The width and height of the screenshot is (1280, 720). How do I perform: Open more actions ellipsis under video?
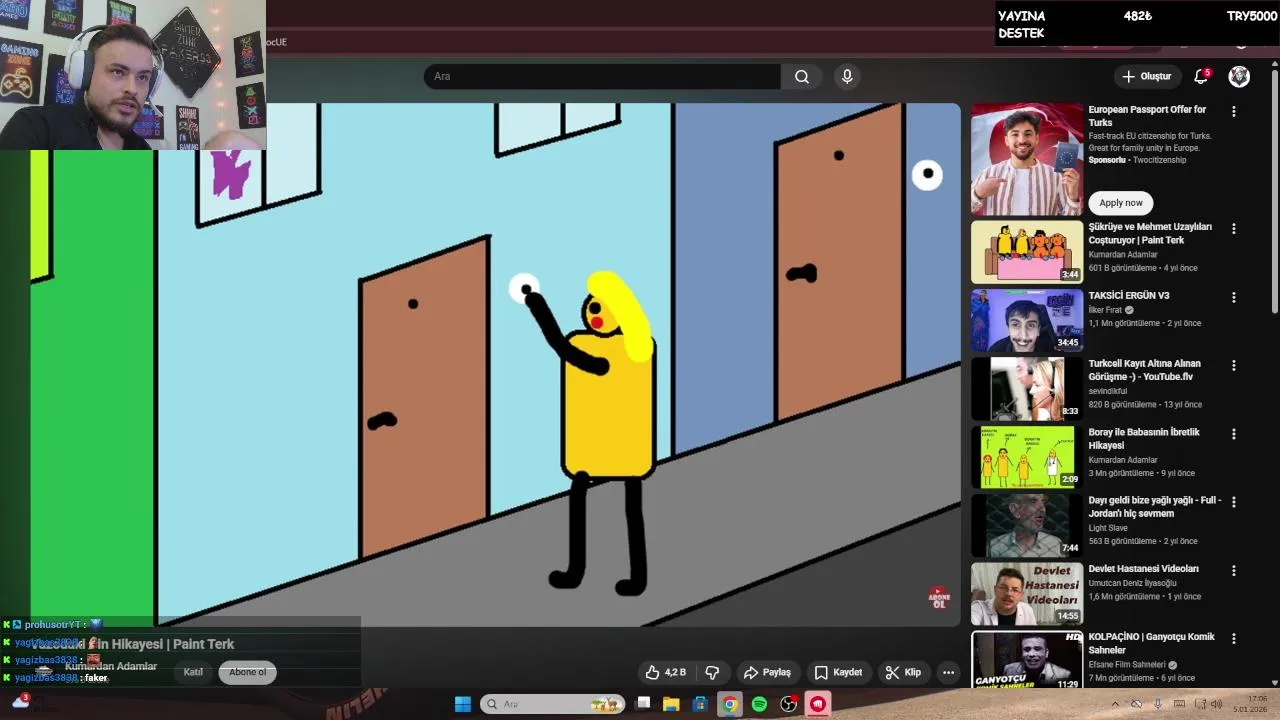point(948,672)
